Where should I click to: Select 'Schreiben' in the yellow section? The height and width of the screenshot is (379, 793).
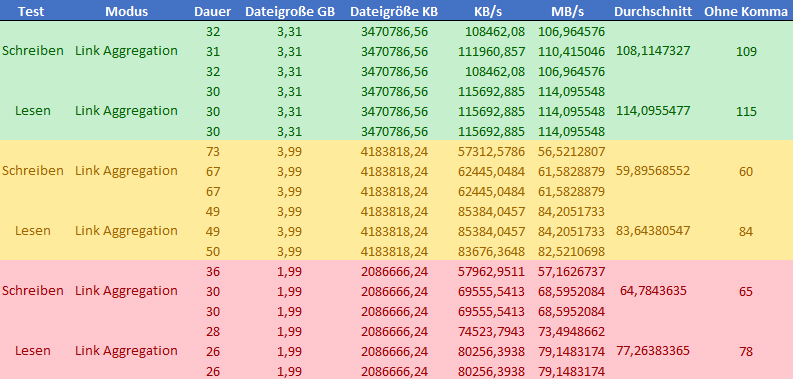(x=33, y=171)
